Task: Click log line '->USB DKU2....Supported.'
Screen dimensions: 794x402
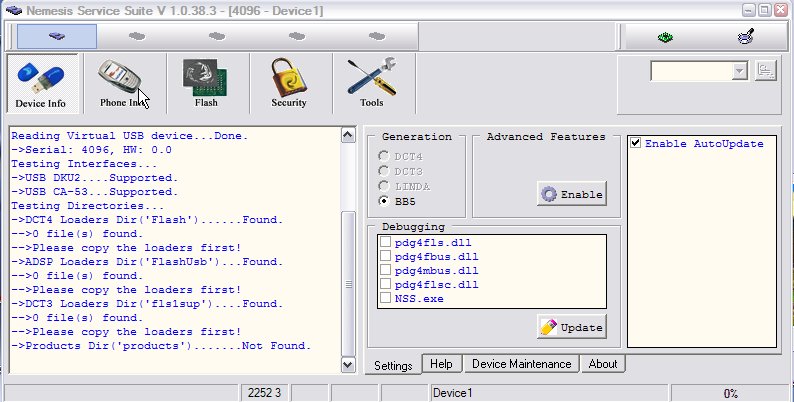Action: [x=95, y=178]
